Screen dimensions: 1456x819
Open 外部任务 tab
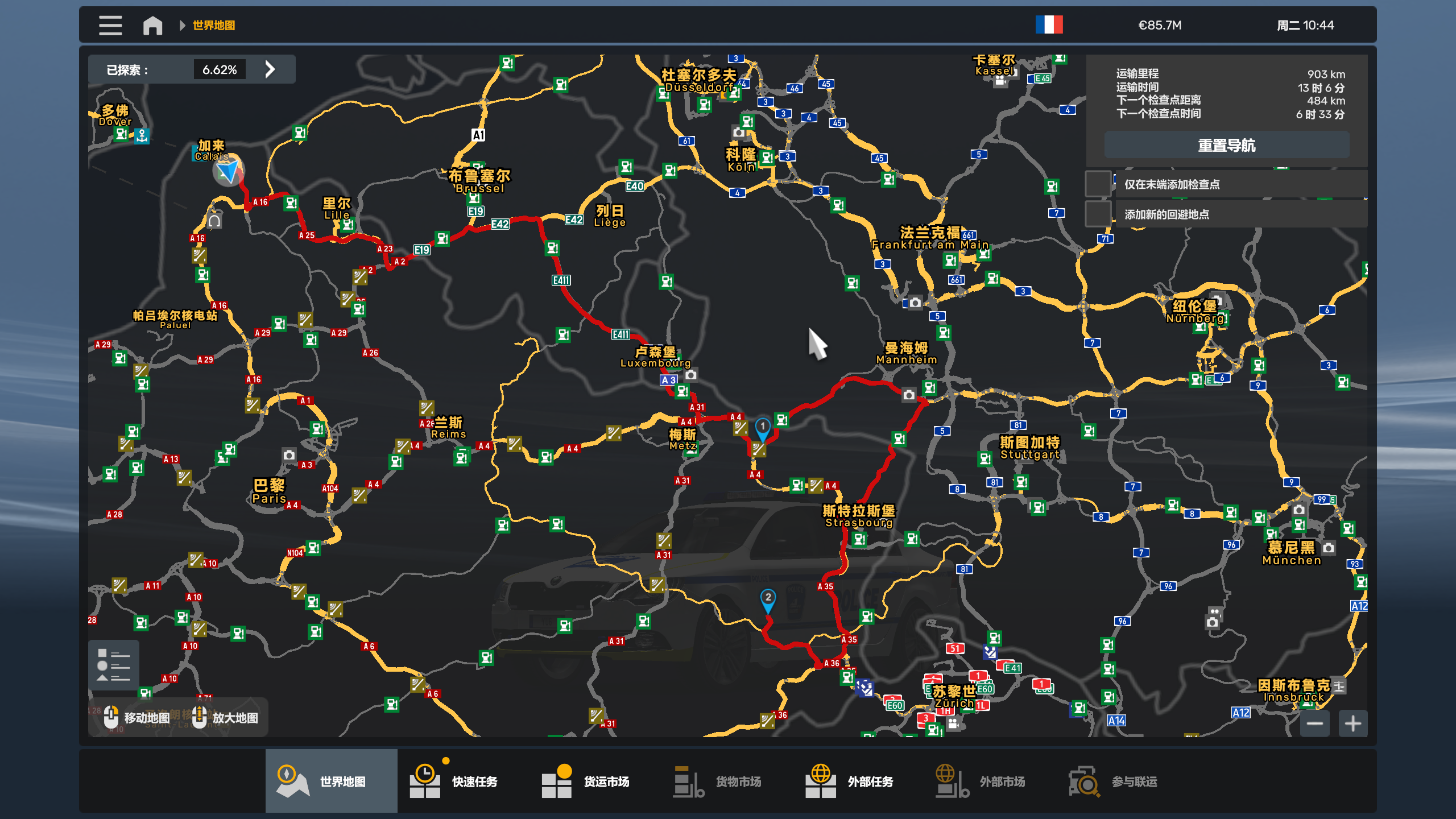pyautogui.click(x=859, y=781)
